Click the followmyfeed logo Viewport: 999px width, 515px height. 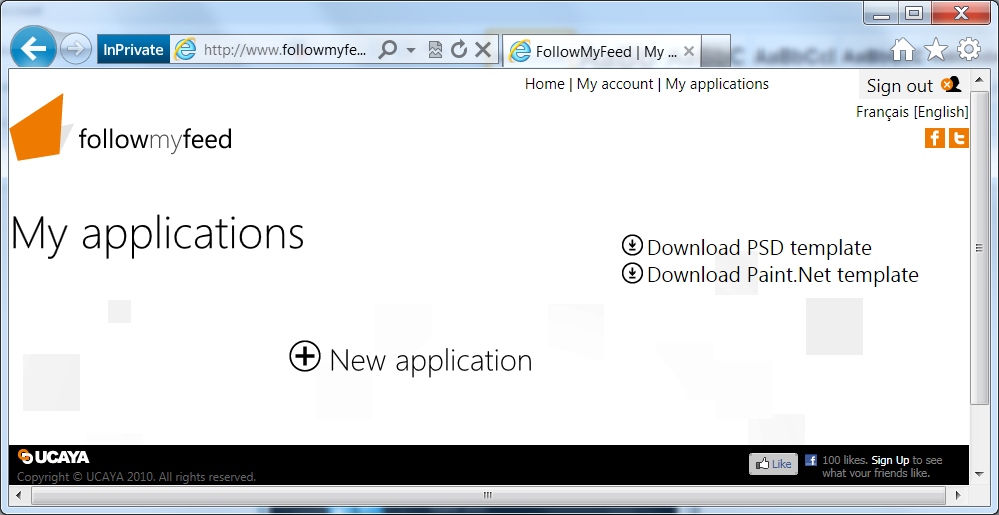(x=122, y=130)
